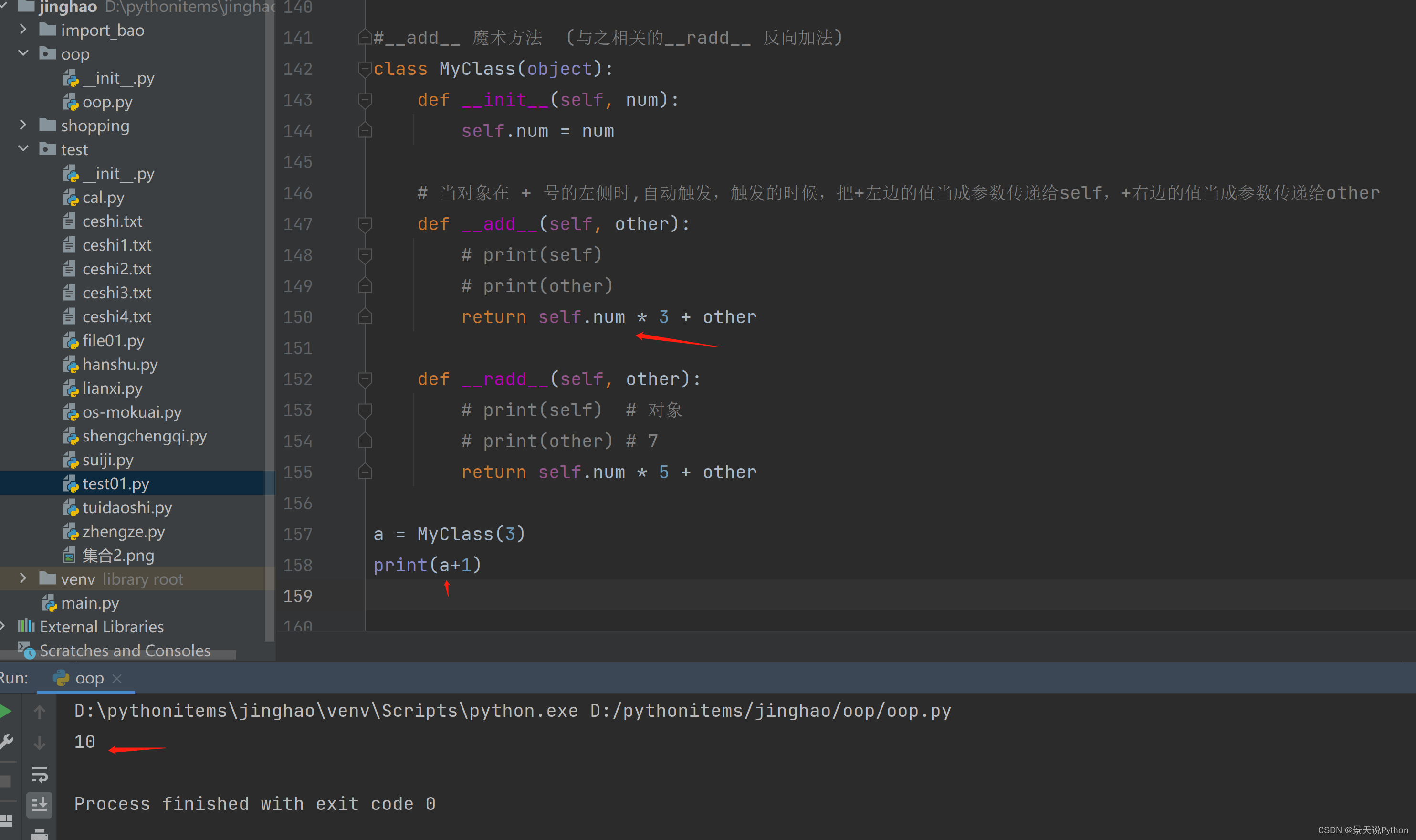Open suiji.py file
Viewport: 1416px width, 840px height.
107,460
